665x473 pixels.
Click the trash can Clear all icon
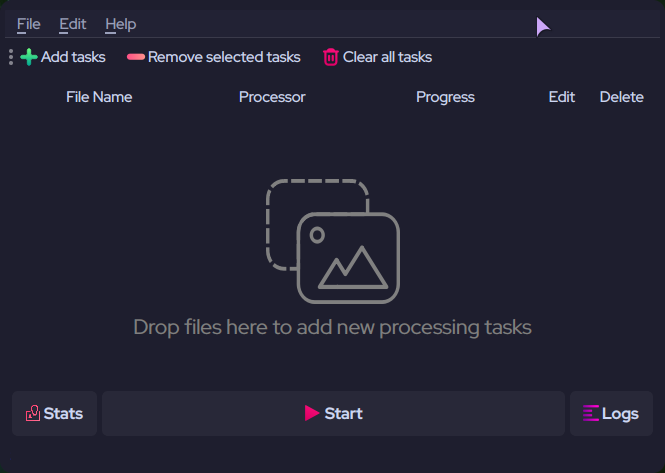(331, 57)
